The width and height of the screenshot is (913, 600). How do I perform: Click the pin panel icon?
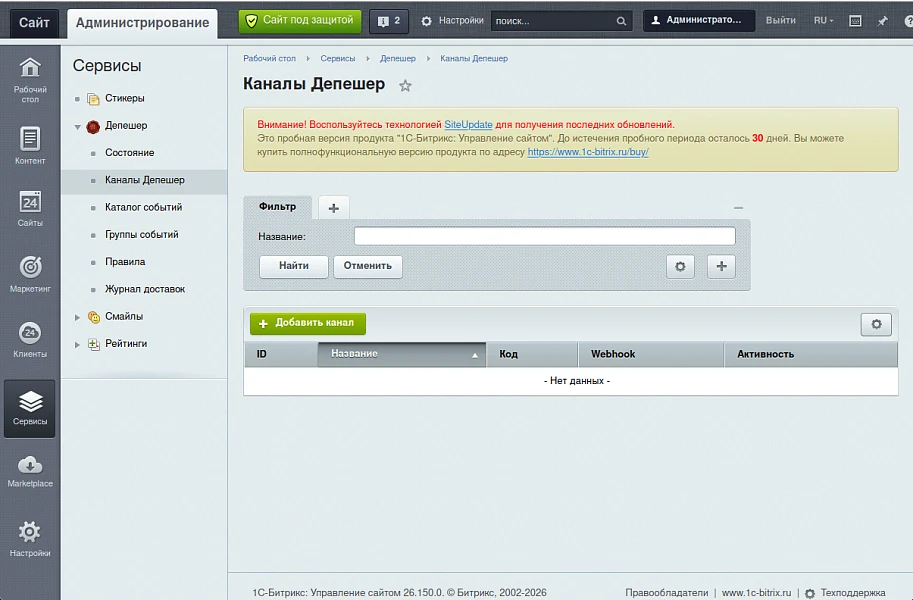[x=883, y=21]
